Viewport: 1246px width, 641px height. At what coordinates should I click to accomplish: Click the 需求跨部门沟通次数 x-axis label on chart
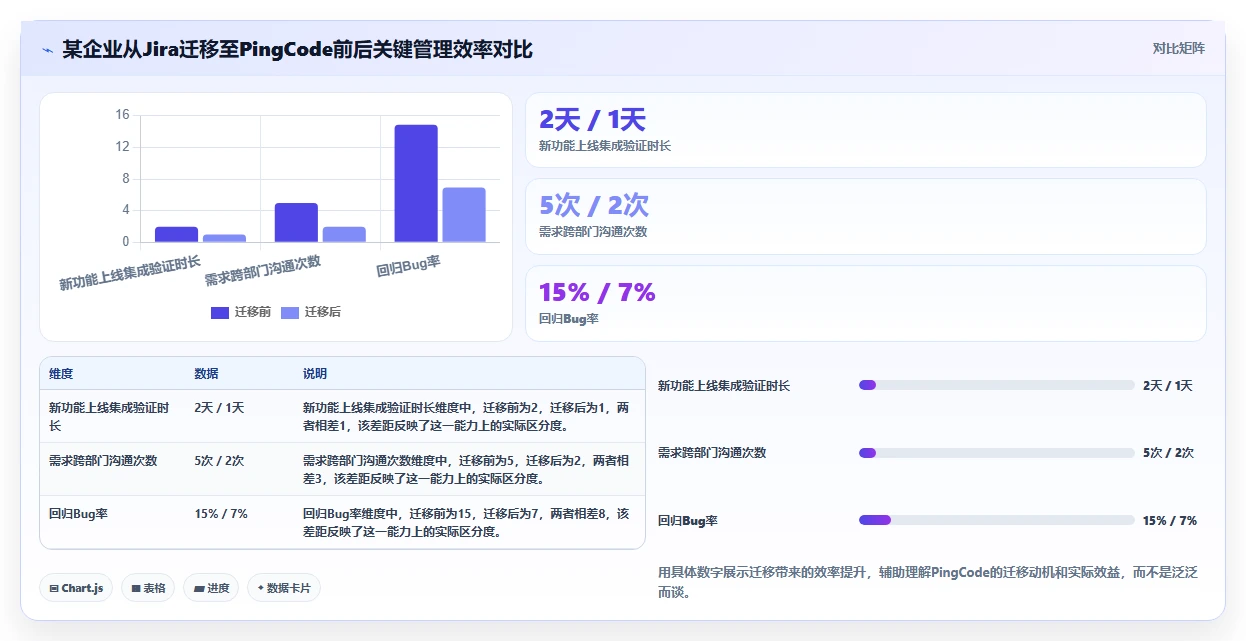(x=263, y=270)
